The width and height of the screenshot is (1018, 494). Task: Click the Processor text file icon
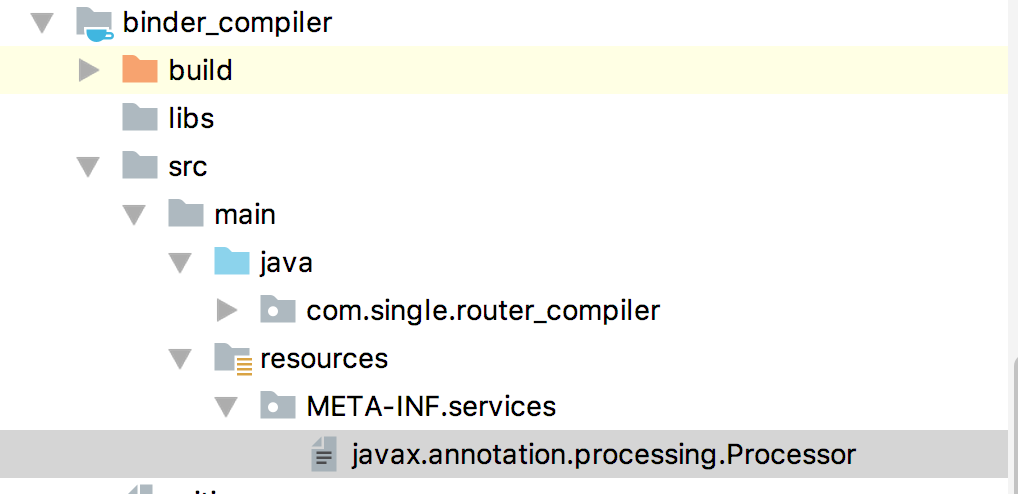[323, 455]
